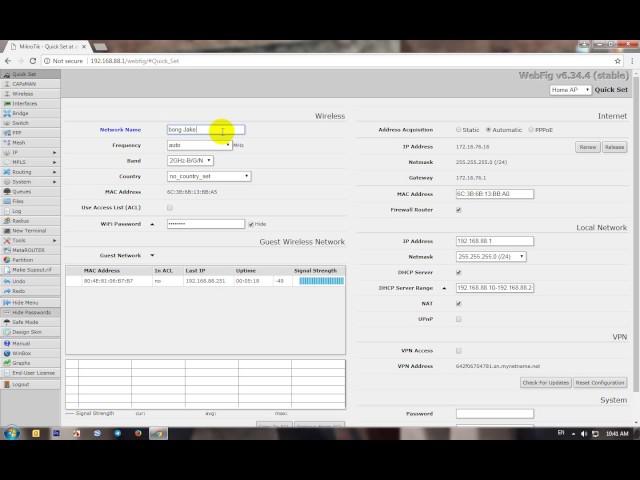Collapse the DHCP Server Range arrow

pyautogui.click(x=444, y=288)
